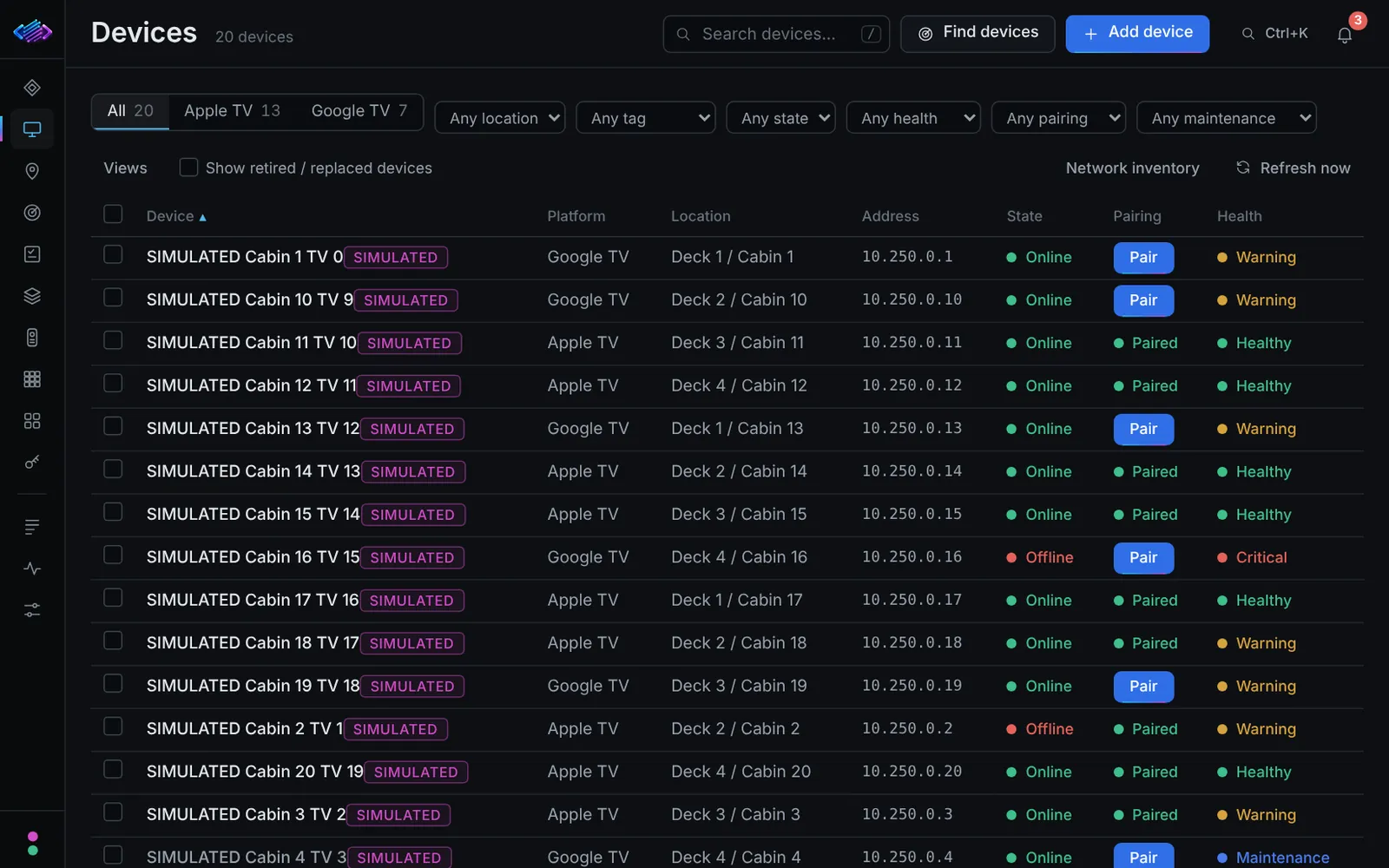Open the activity pulse sidebar icon
Screen dimensions: 1389x868
[32, 569]
